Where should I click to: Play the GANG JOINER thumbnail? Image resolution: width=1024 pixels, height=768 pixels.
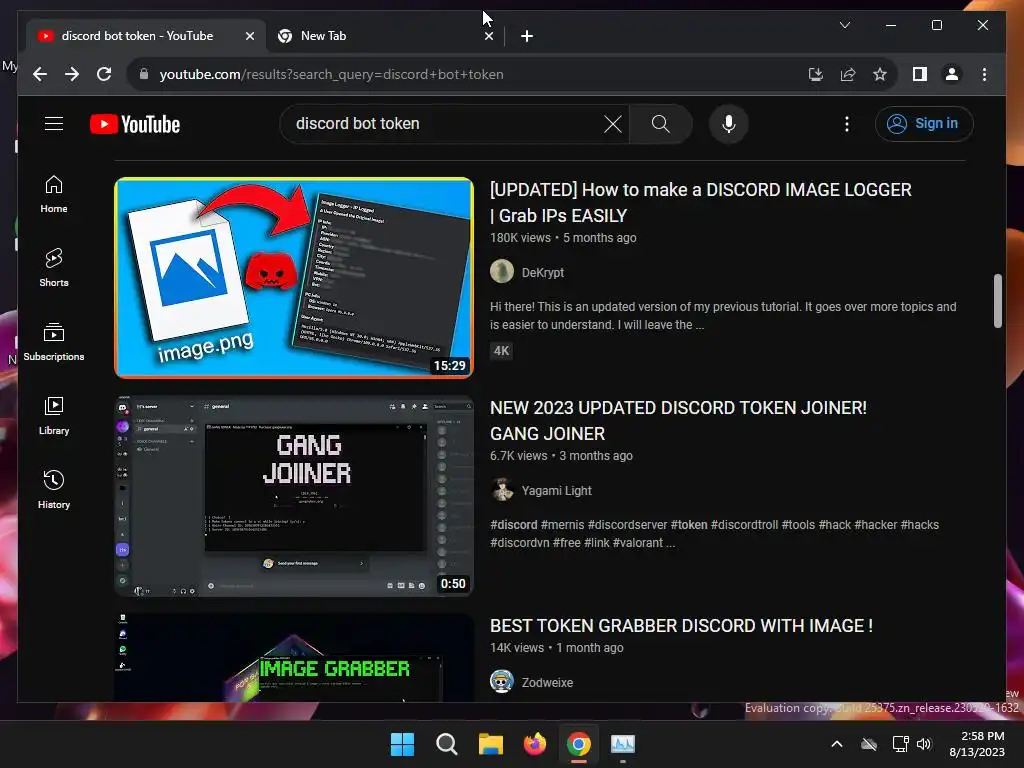pyautogui.click(x=294, y=496)
